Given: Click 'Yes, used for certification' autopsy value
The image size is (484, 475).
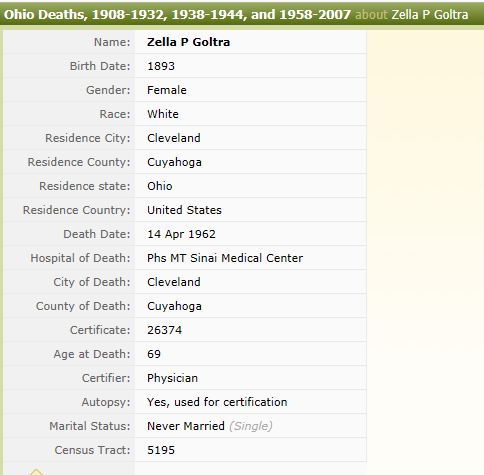Looking at the screenshot, I should click(217, 402).
